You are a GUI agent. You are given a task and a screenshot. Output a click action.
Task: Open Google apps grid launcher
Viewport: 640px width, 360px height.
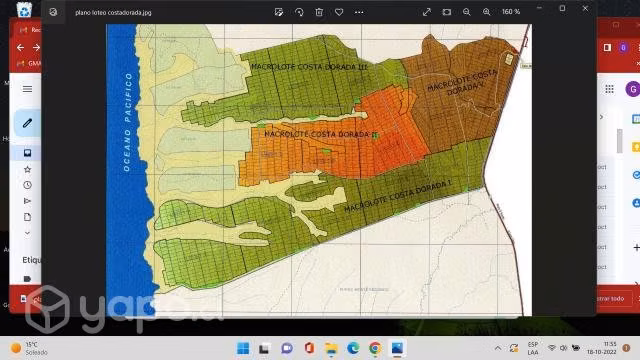coord(609,89)
